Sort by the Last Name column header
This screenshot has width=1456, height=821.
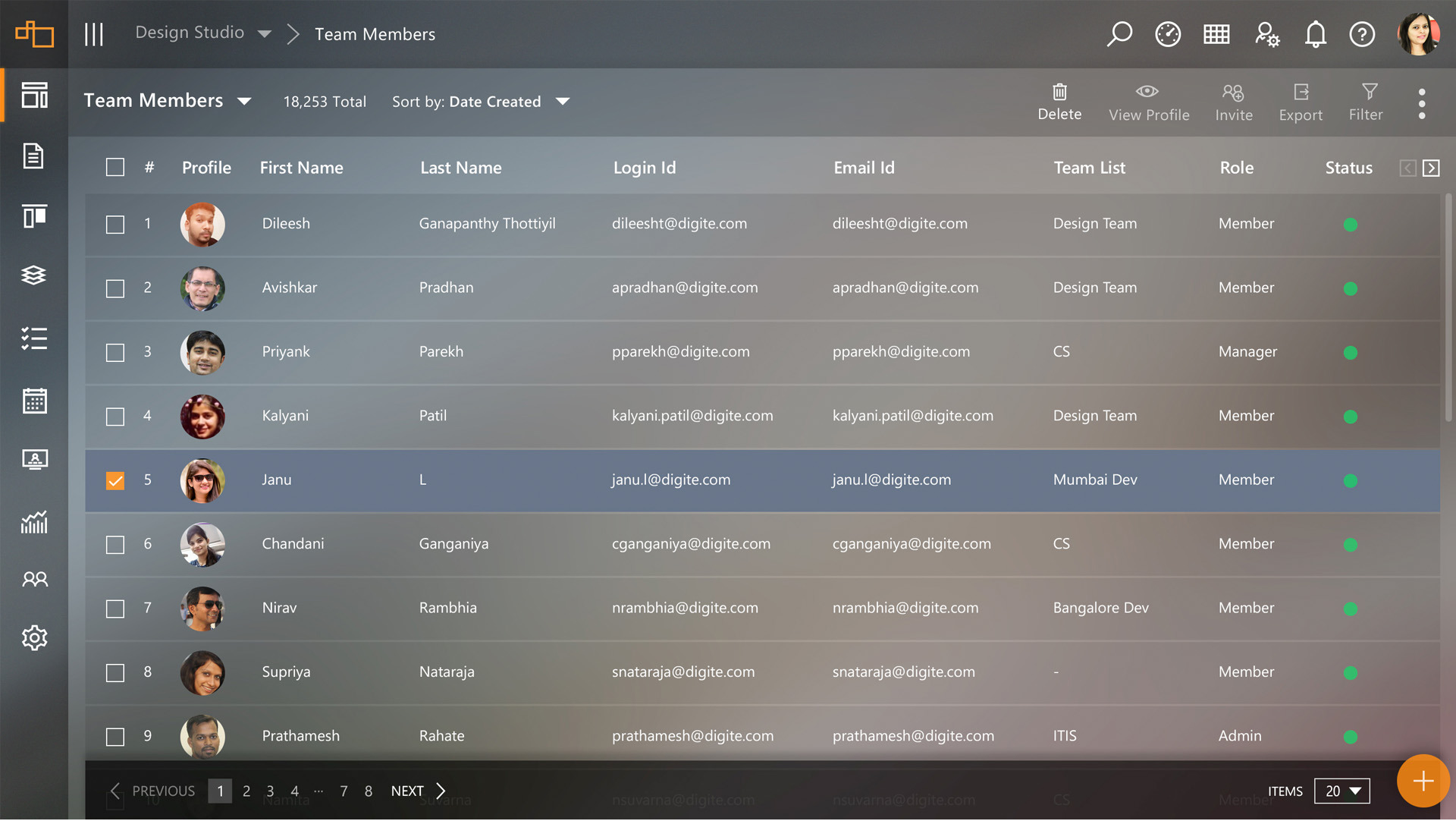tap(461, 168)
